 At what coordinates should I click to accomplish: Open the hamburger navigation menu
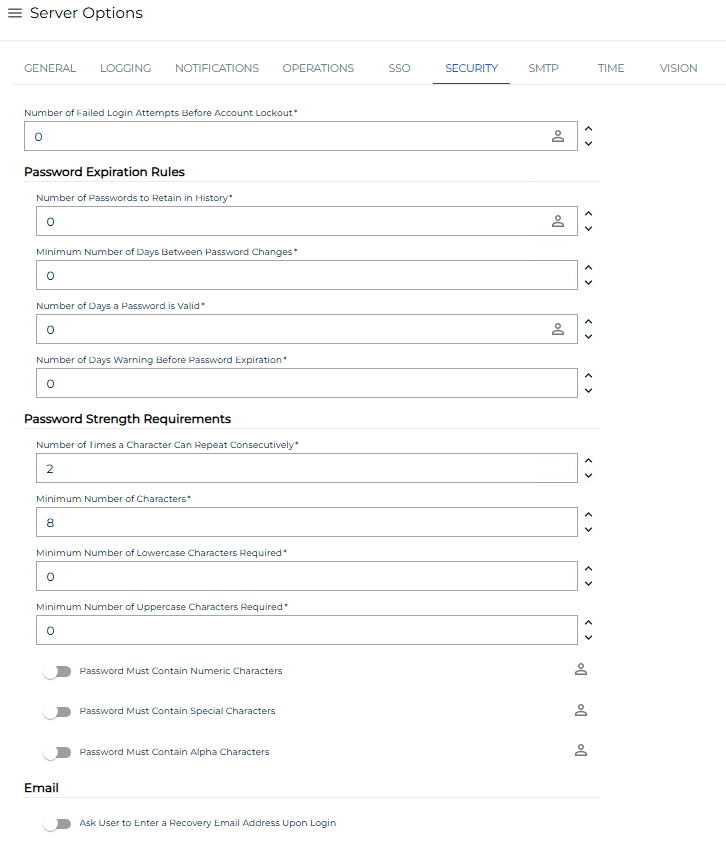pos(15,13)
